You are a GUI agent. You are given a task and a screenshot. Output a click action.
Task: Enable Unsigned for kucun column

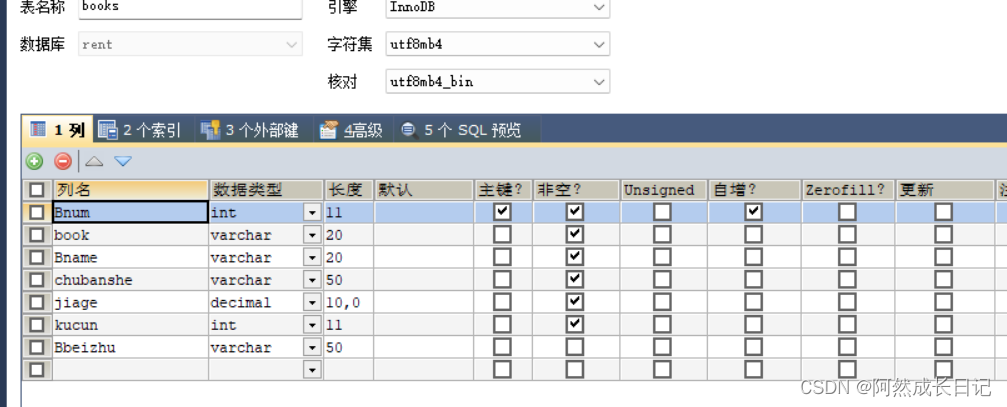coord(662,324)
